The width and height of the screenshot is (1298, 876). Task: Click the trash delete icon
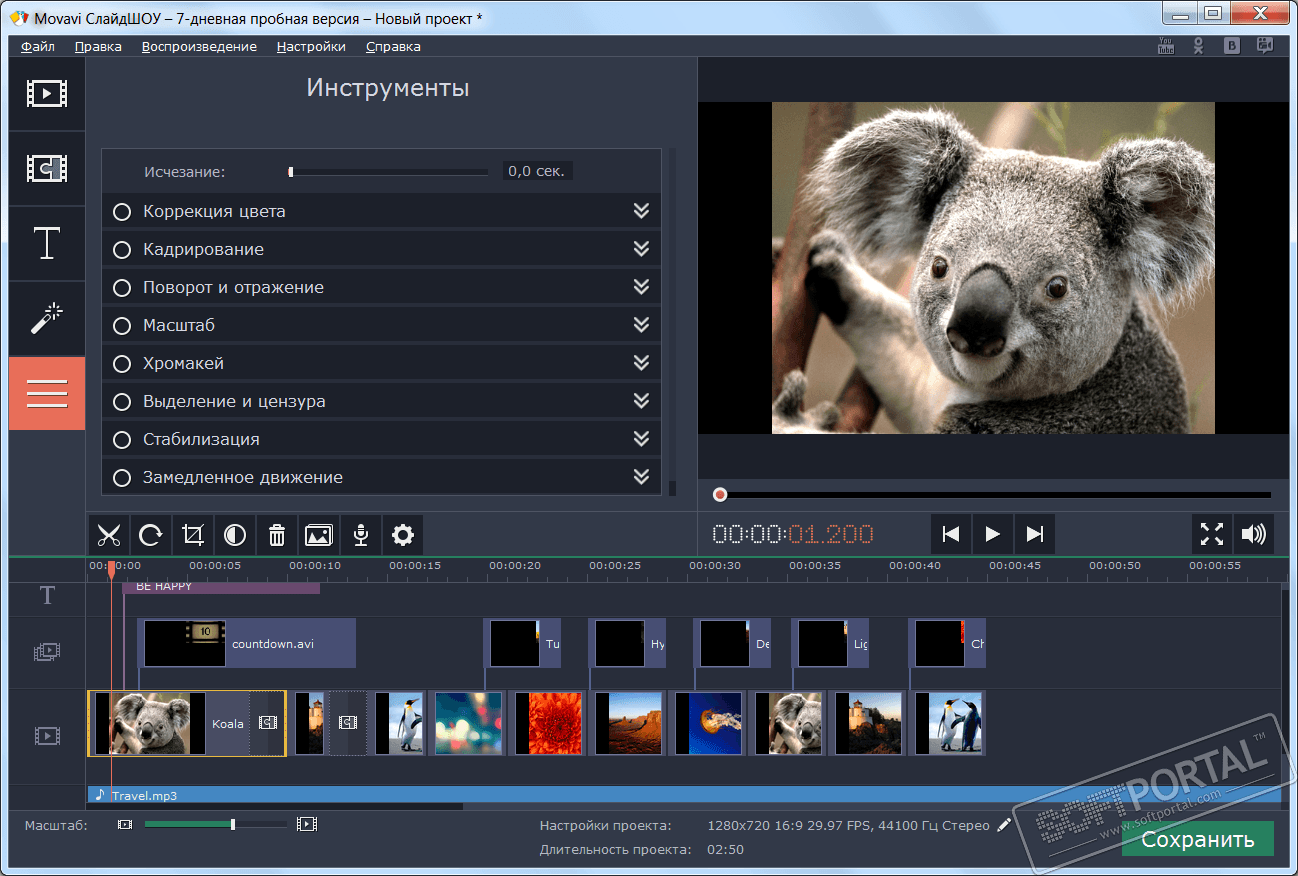pyautogui.click(x=277, y=535)
